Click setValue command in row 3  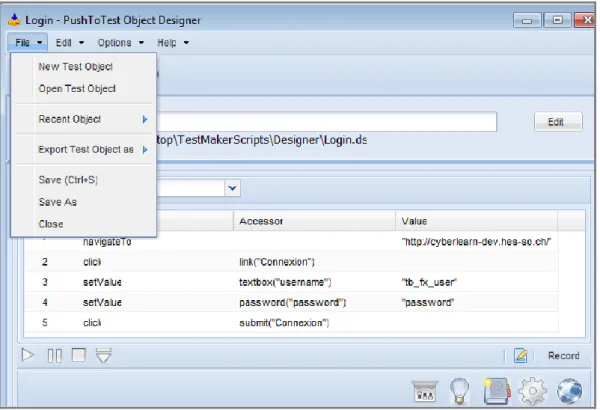[102, 282]
